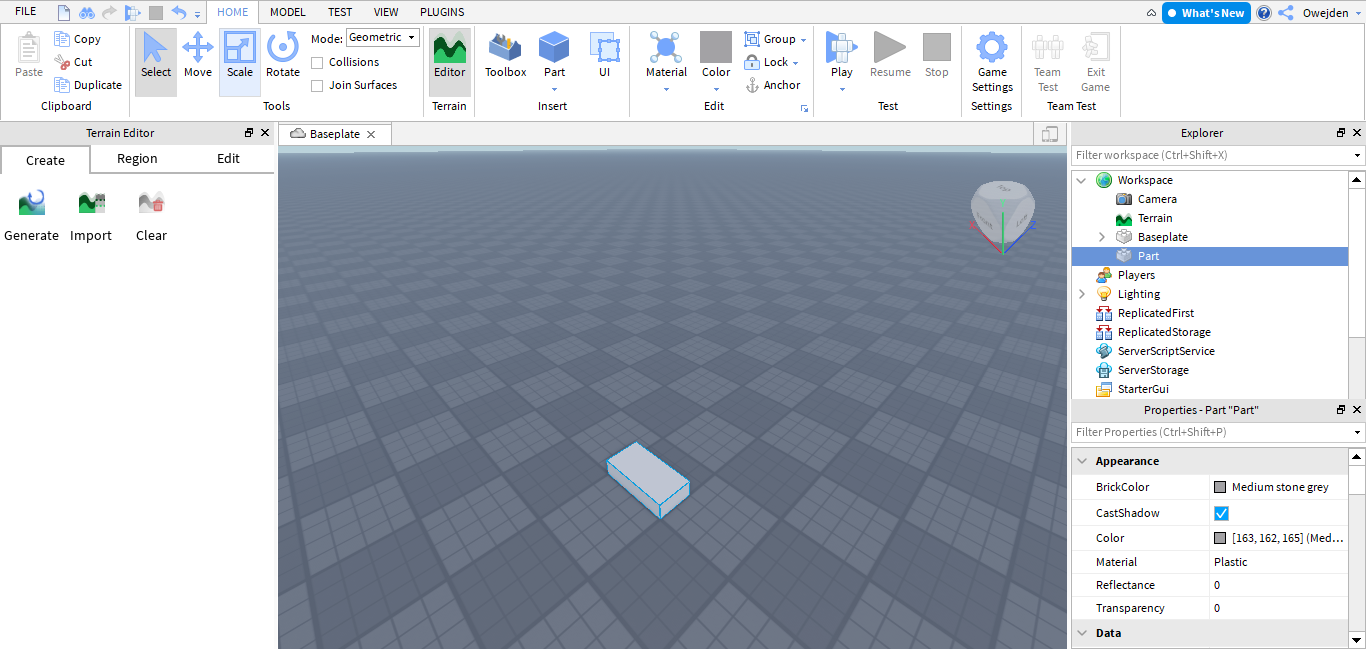Expand the Lighting tree node

(1082, 294)
